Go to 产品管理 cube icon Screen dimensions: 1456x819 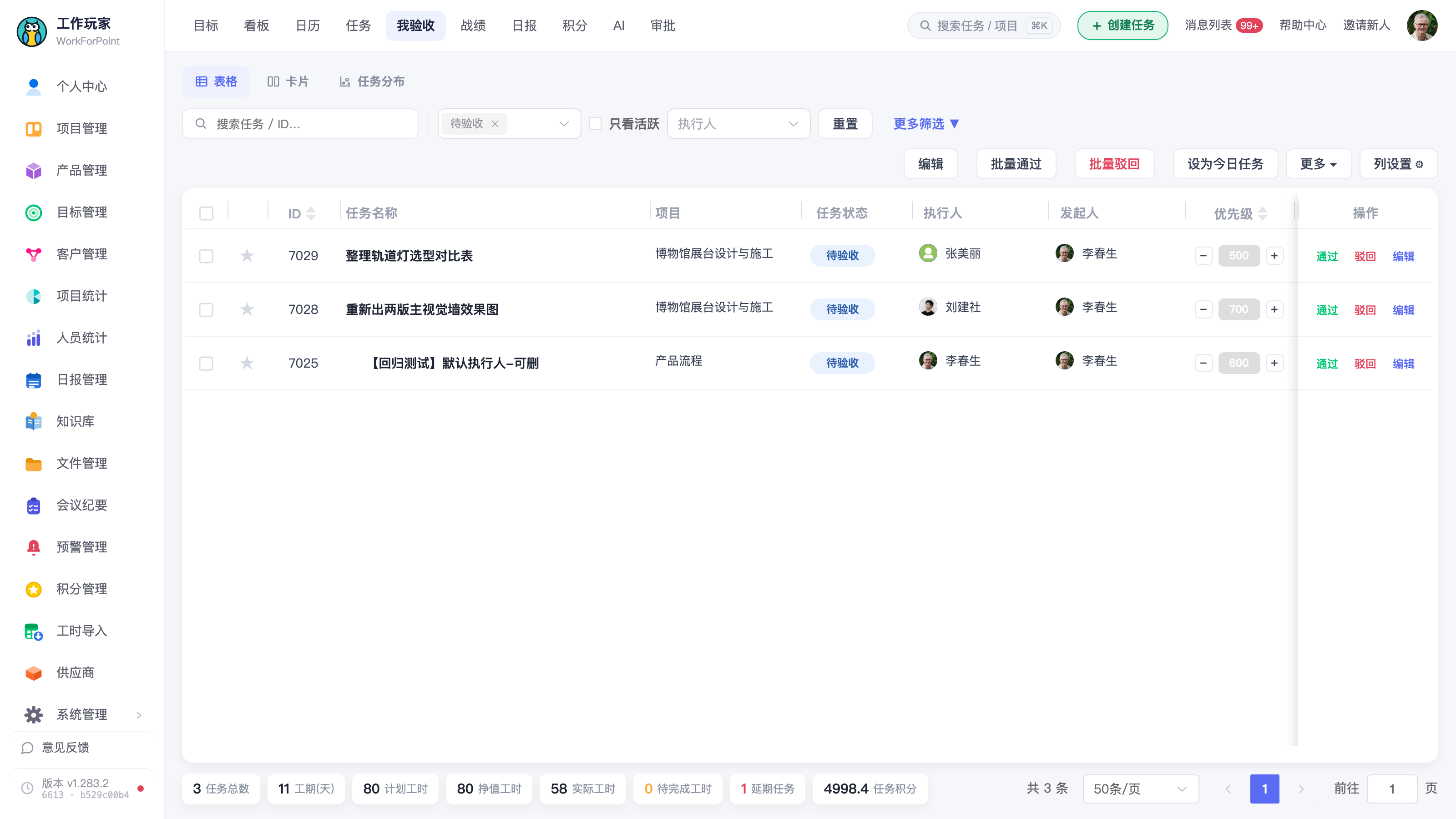point(33,170)
